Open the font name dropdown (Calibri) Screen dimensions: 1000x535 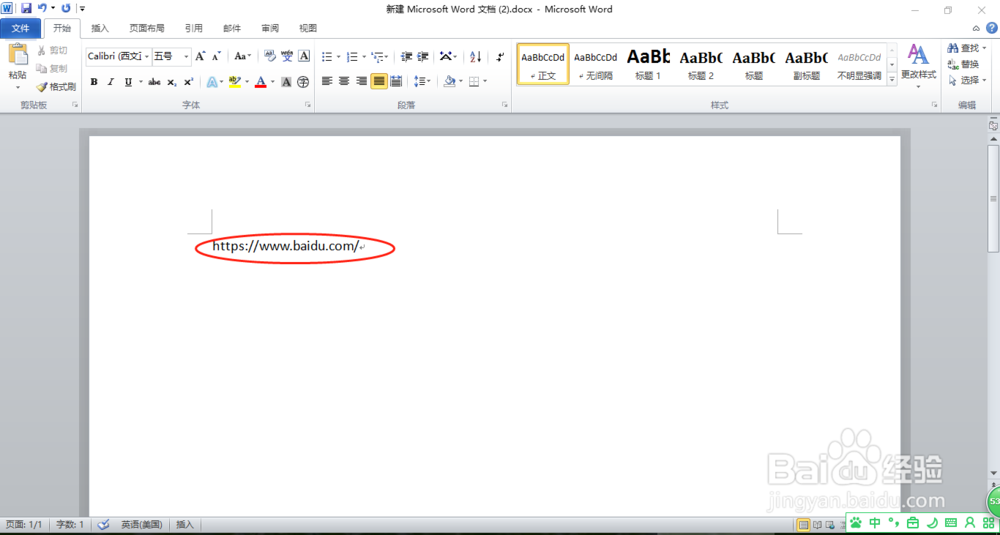coord(147,57)
